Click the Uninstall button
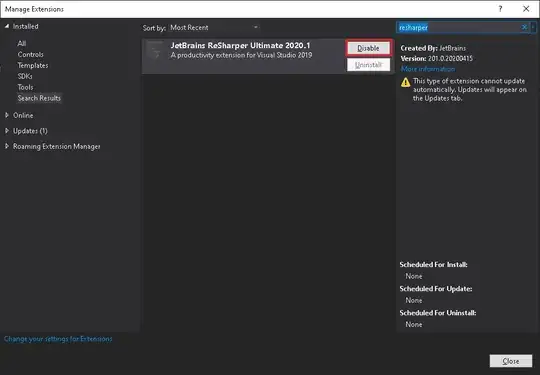The image size is (540, 375). [x=368, y=65]
